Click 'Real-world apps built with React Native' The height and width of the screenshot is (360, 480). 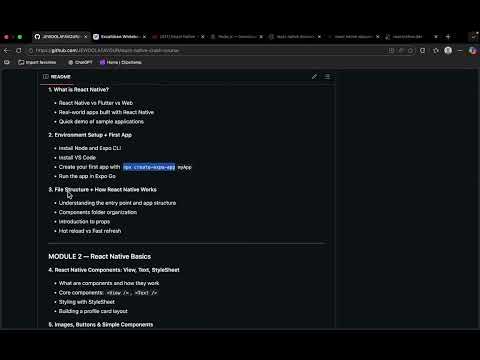click(x=106, y=112)
